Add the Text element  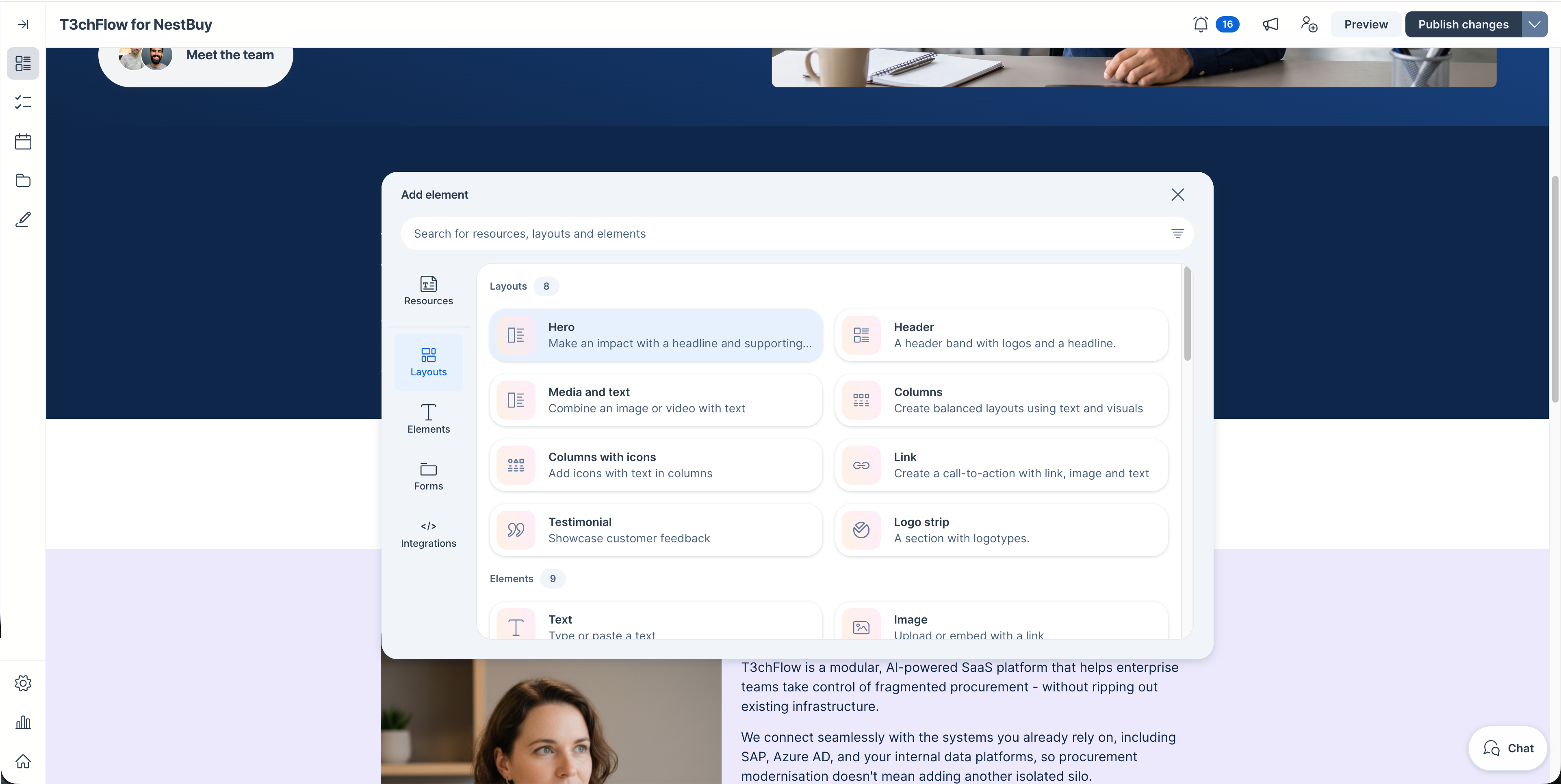(656, 620)
